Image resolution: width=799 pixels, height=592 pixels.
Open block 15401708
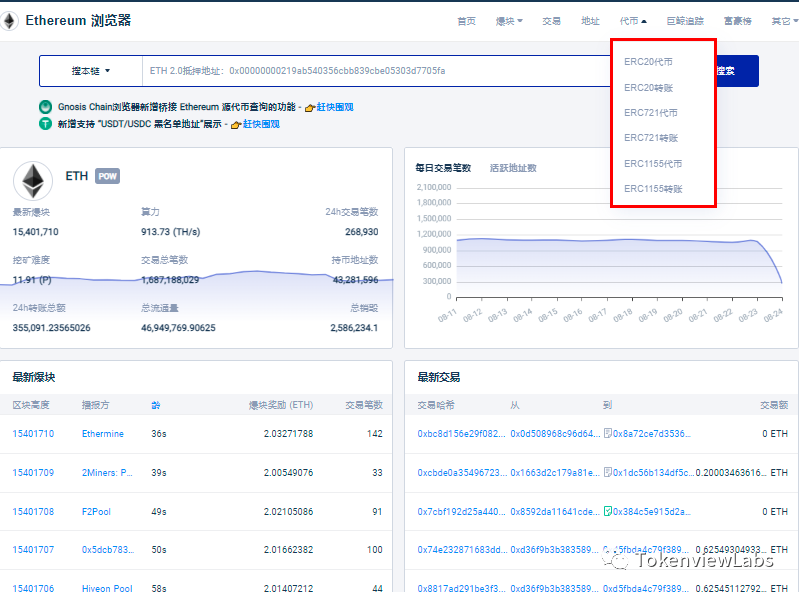pyautogui.click(x=33, y=512)
